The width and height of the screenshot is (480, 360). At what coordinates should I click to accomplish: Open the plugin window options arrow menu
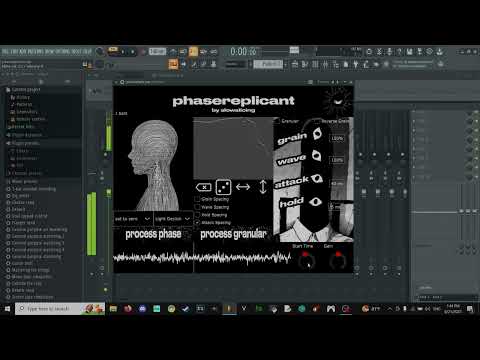[117, 82]
